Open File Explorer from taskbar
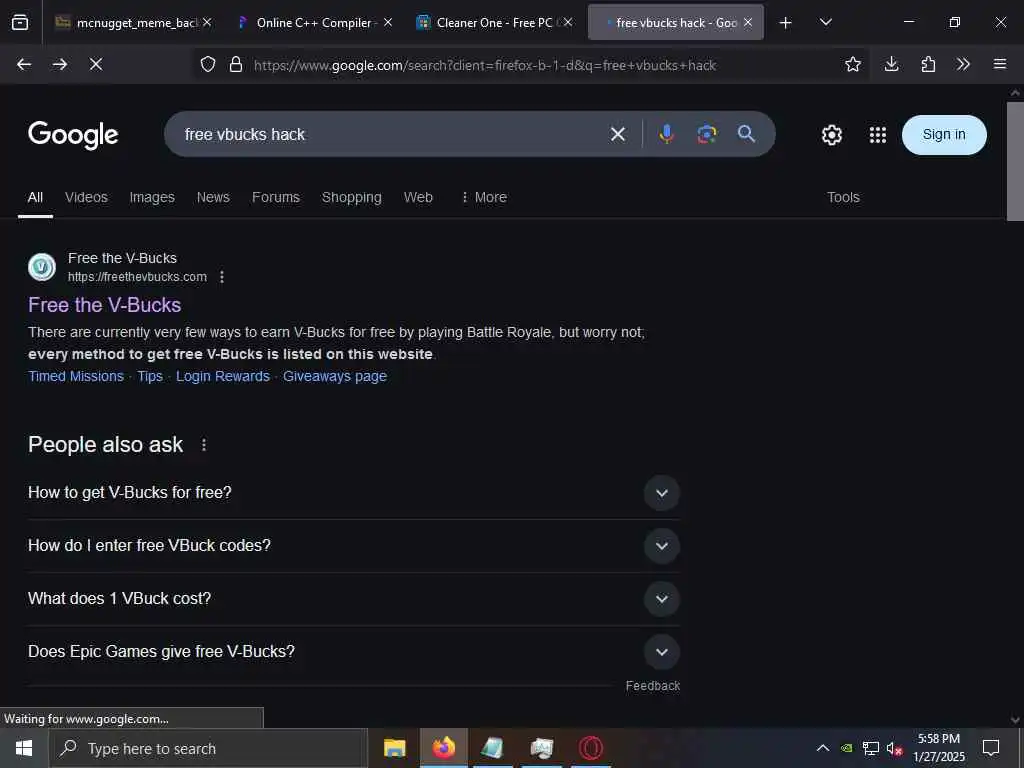Image resolution: width=1024 pixels, height=768 pixels. pyautogui.click(x=394, y=748)
